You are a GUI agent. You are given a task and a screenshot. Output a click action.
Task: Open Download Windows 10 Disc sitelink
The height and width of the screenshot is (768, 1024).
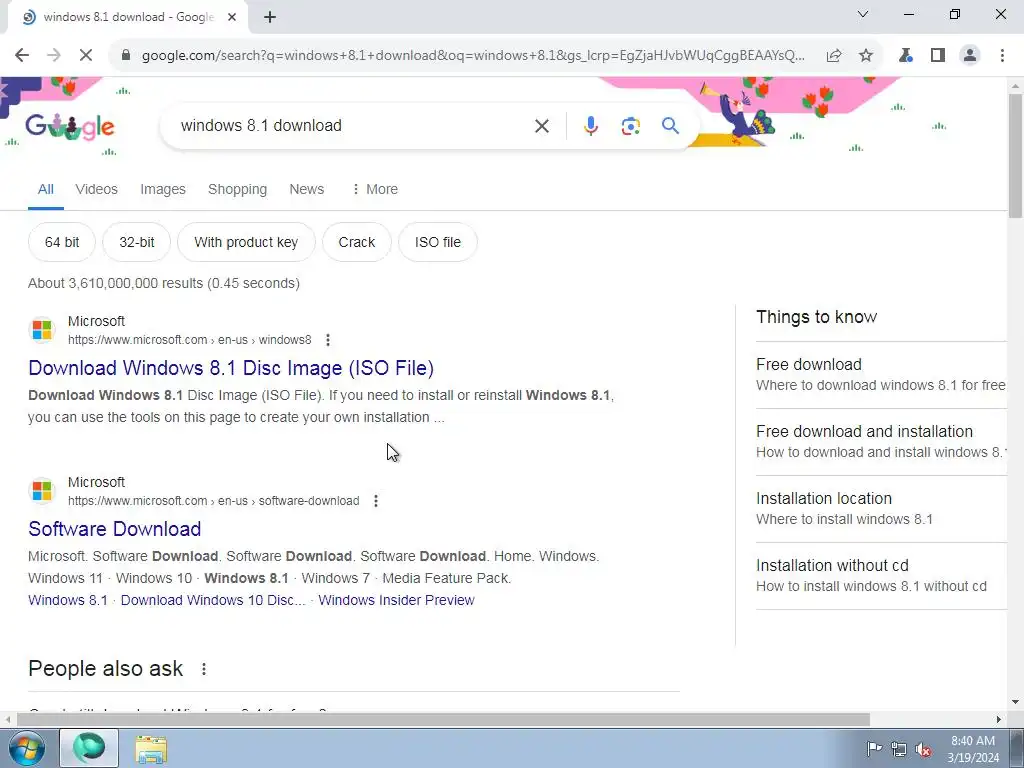click(x=213, y=600)
